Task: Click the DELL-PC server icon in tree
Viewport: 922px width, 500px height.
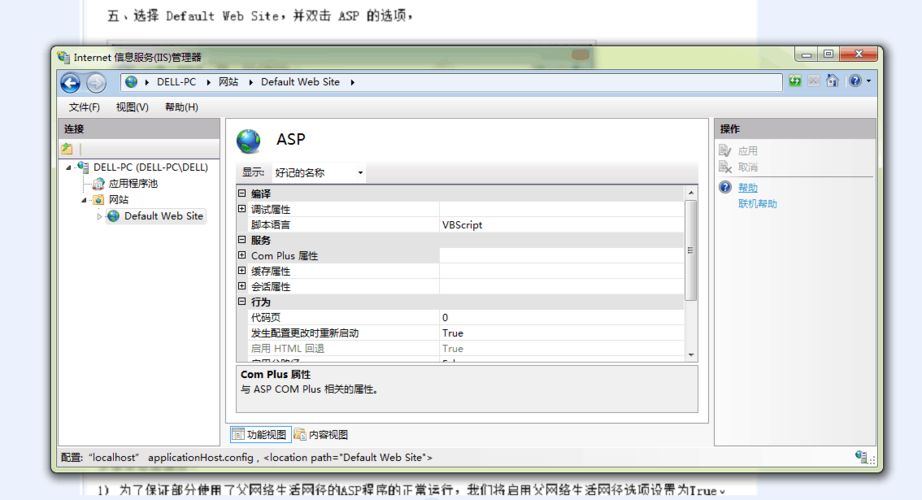Action: 83,167
